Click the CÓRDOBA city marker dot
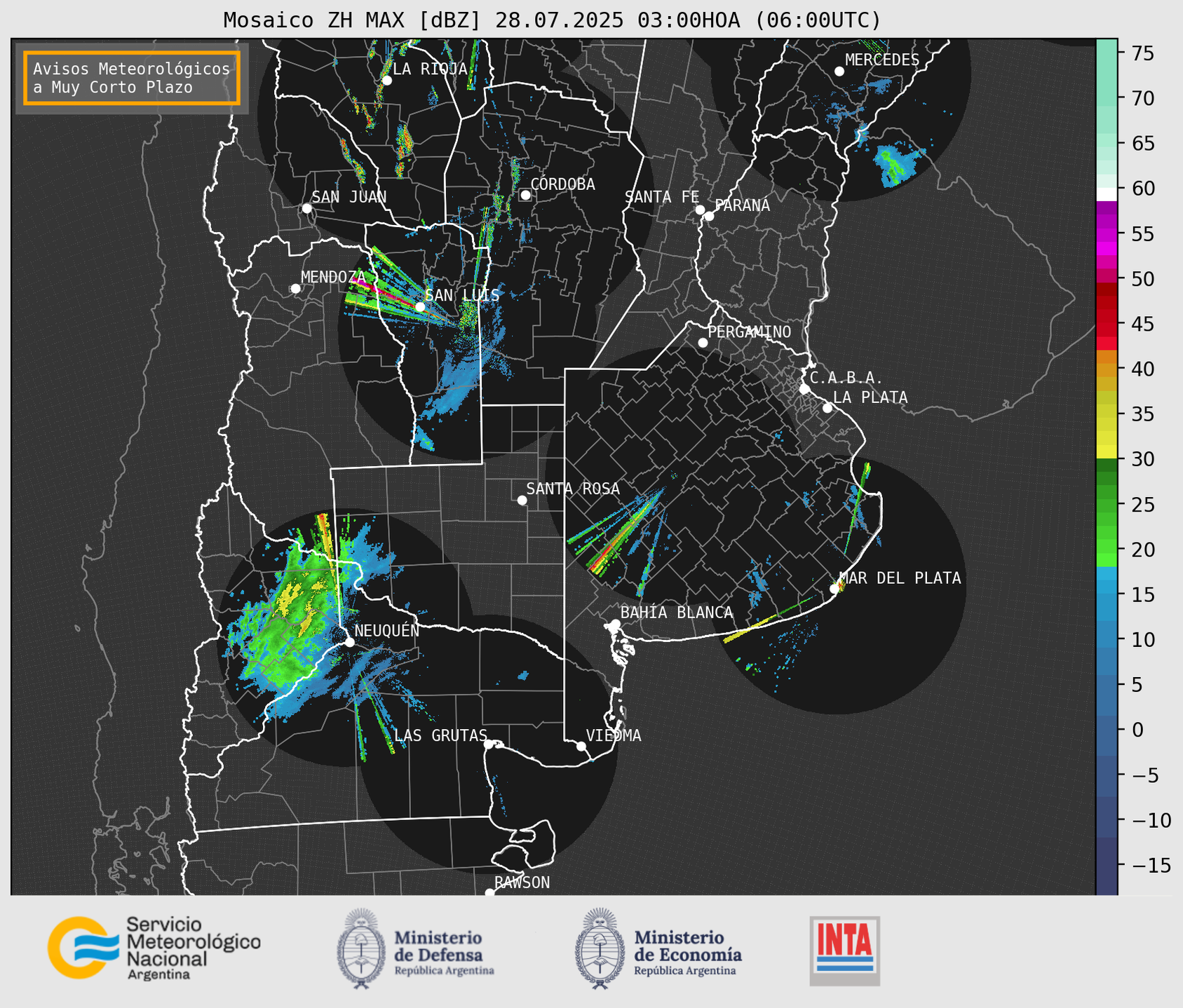Screen dimensions: 1183x1008 [x=525, y=195]
